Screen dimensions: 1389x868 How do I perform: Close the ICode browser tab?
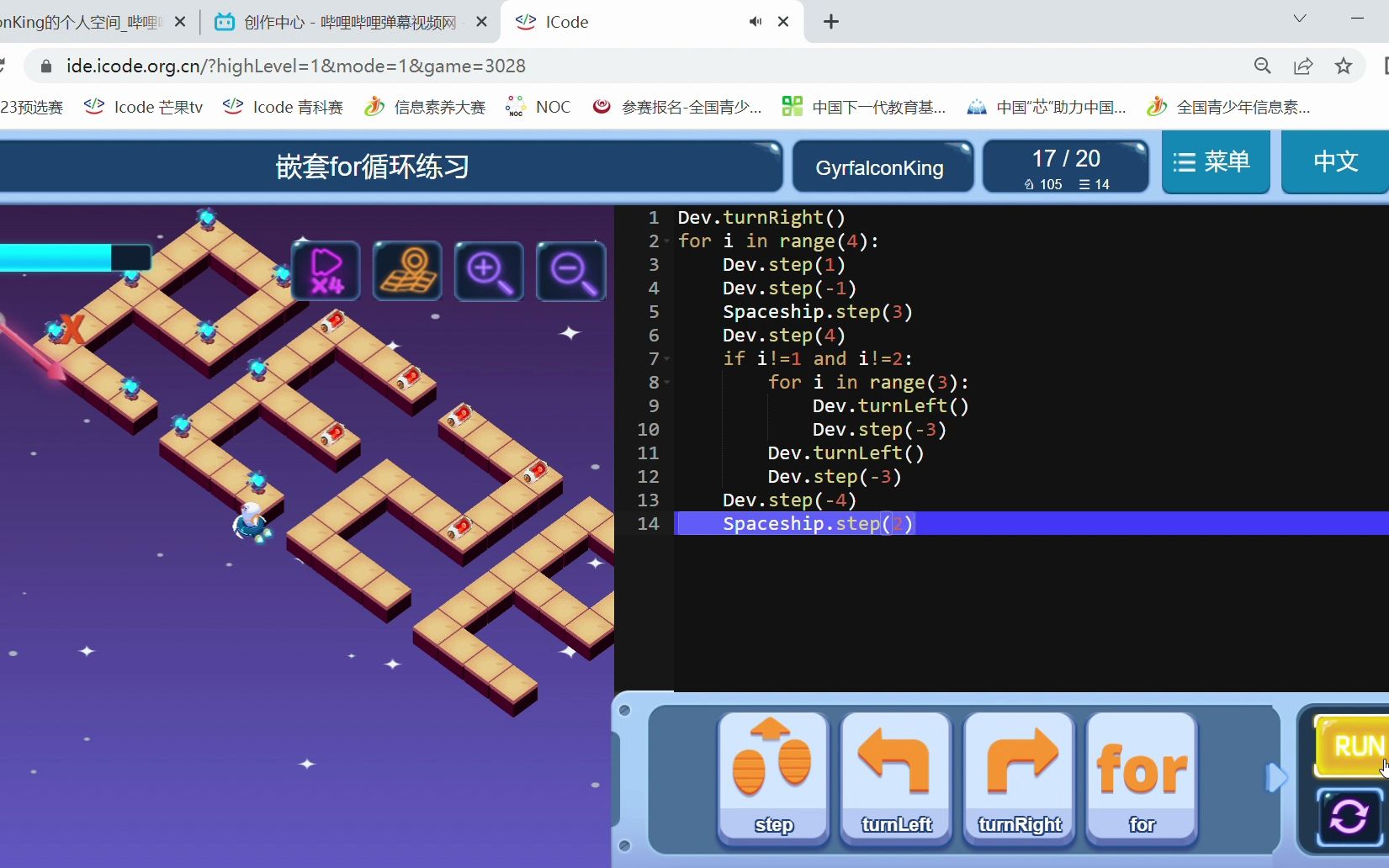tap(783, 22)
